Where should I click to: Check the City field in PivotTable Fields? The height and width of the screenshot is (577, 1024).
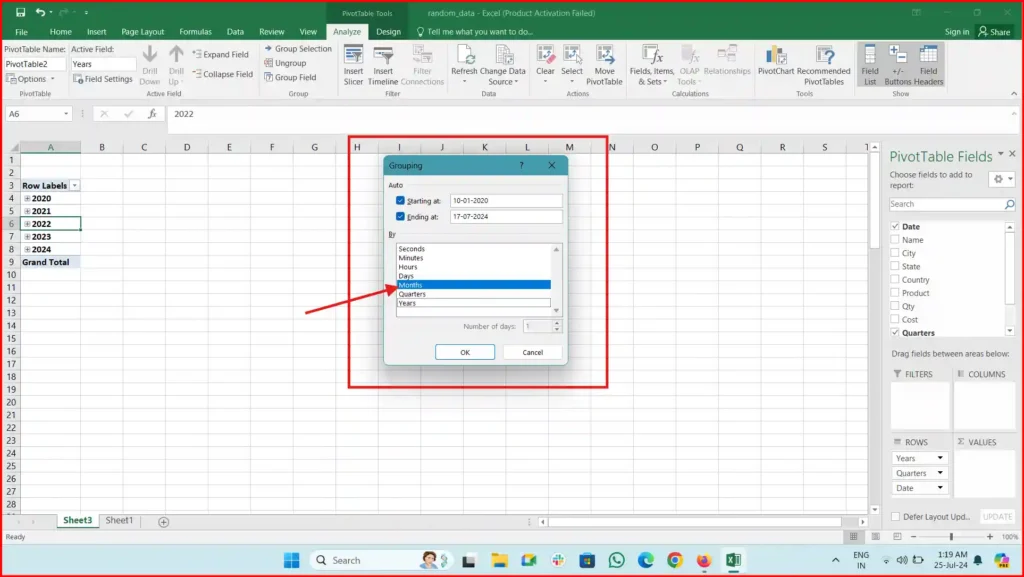(897, 253)
